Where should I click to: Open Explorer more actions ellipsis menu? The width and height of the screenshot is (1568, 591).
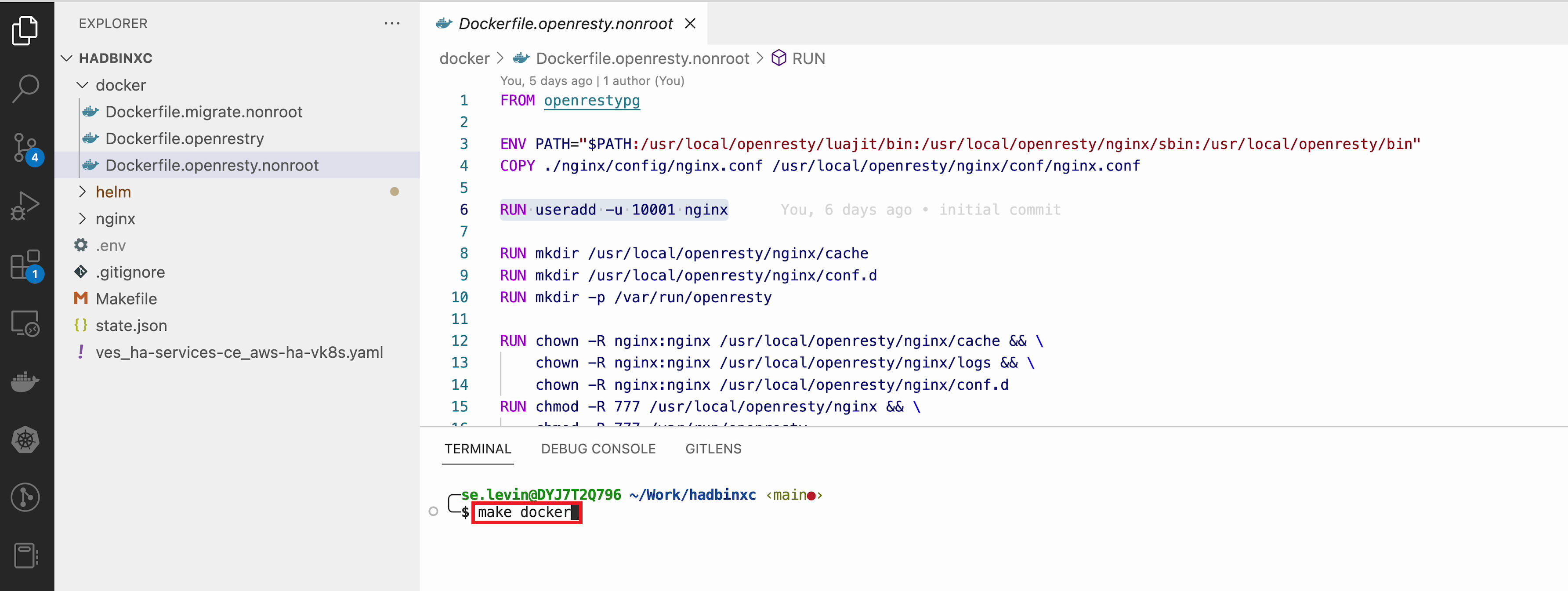point(392,24)
